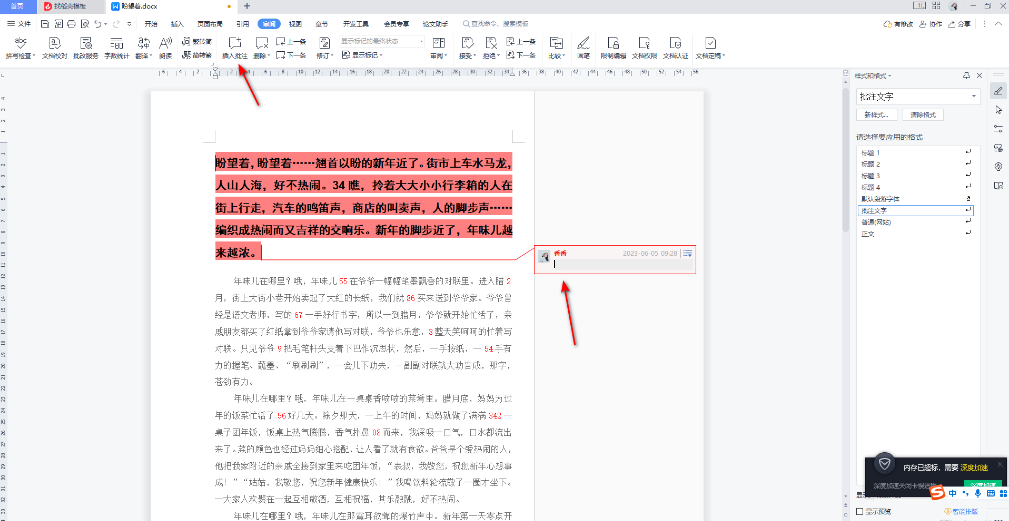This screenshot has height=521, width=1009.
Task: Click the accept changes icon
Action: point(468,42)
